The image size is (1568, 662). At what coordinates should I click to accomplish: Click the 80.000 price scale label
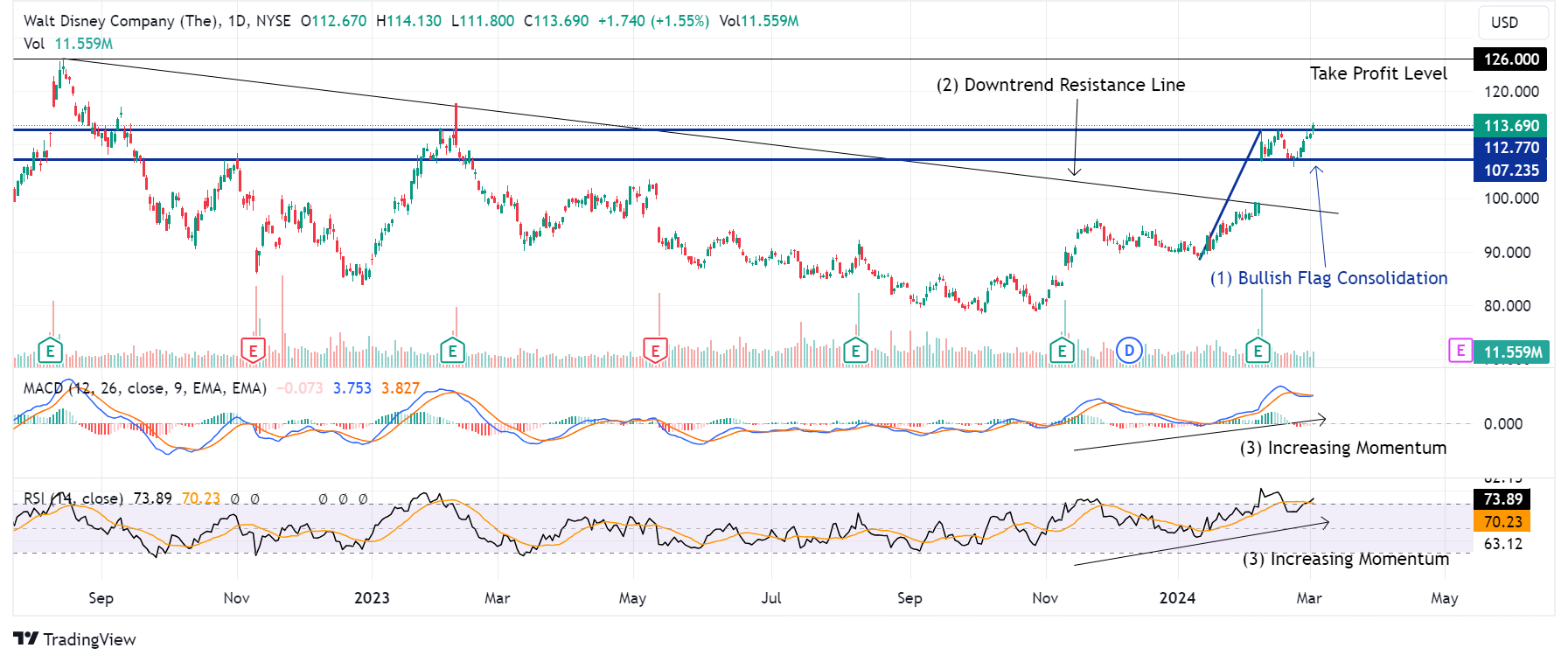pyautogui.click(x=1508, y=306)
